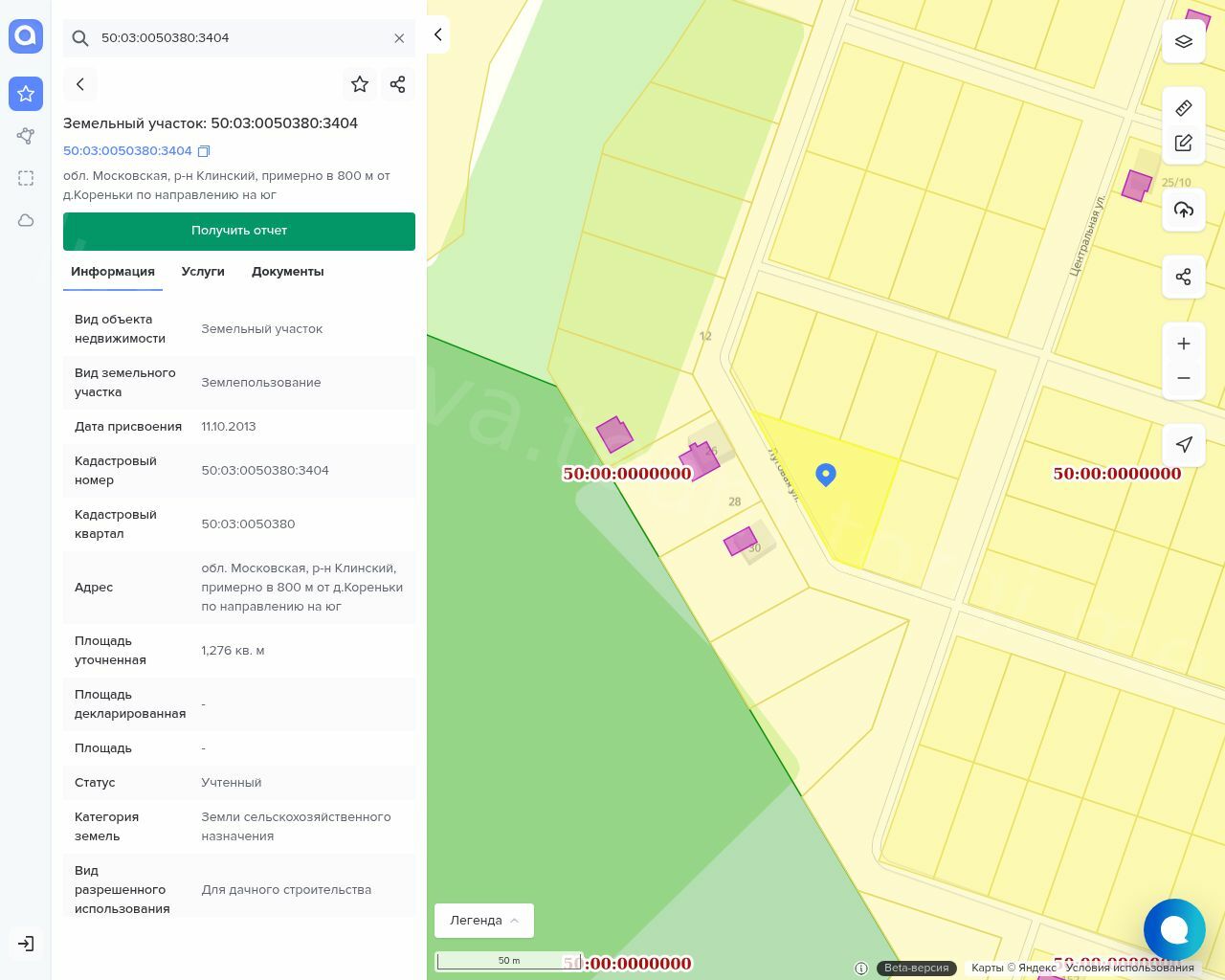Select the ruler measurement tool
This screenshot has width=1225, height=980.
click(1184, 108)
